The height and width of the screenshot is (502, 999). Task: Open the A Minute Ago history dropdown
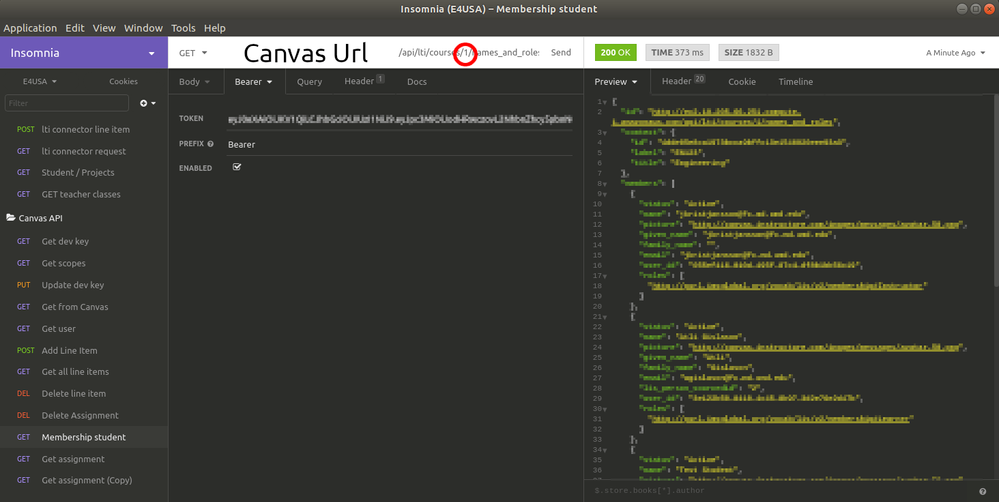tap(955, 53)
